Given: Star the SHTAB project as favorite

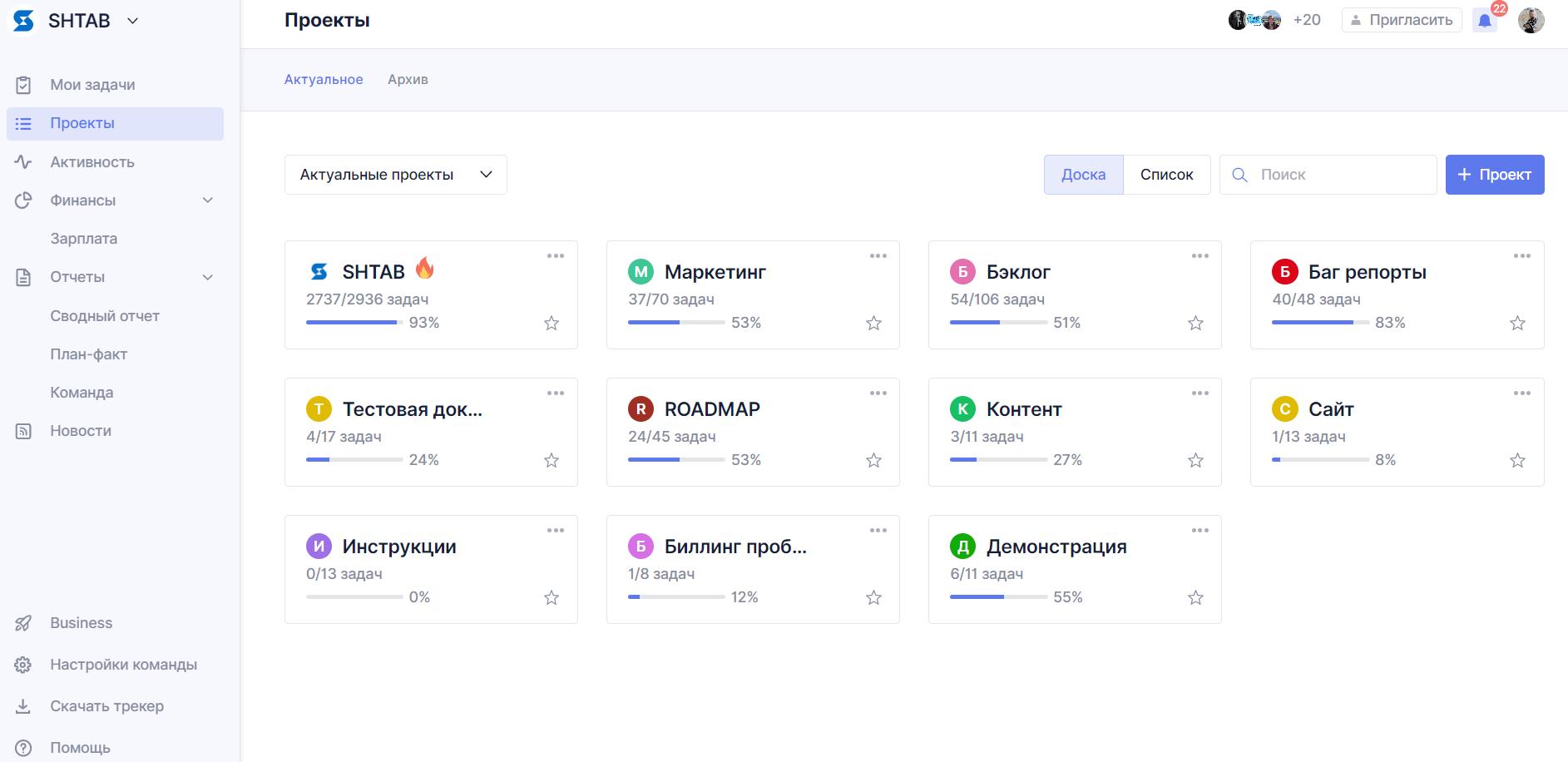Looking at the screenshot, I should [552, 323].
